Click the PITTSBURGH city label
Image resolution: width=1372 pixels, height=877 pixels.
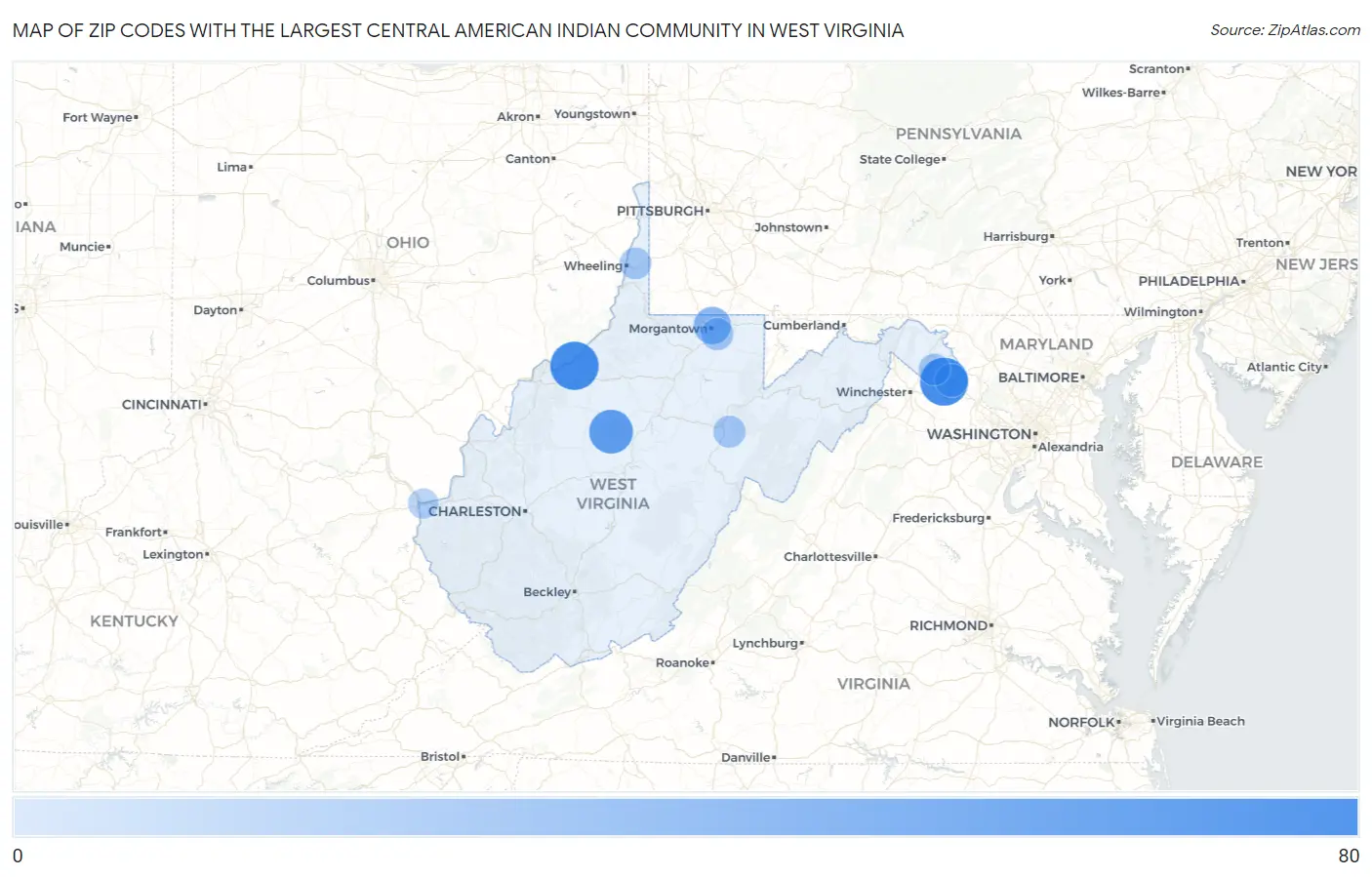[x=661, y=211]
